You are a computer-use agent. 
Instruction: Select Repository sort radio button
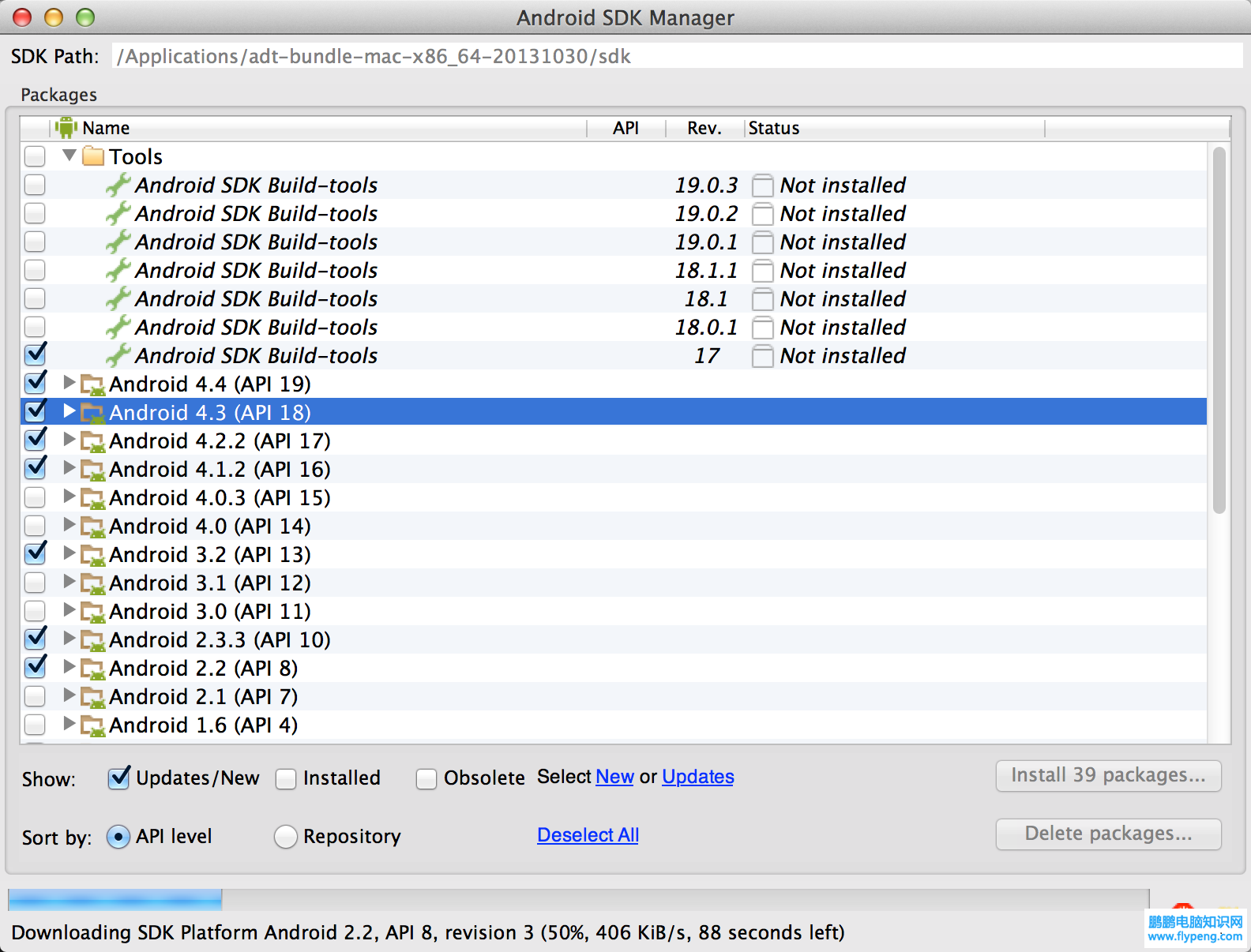click(x=285, y=837)
